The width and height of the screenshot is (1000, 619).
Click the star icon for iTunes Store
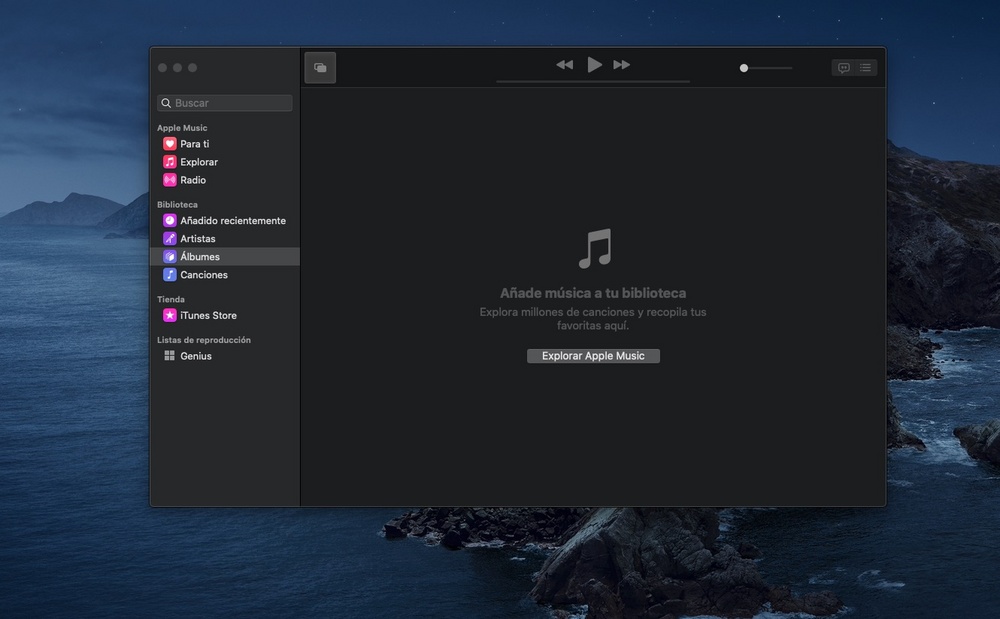point(170,316)
